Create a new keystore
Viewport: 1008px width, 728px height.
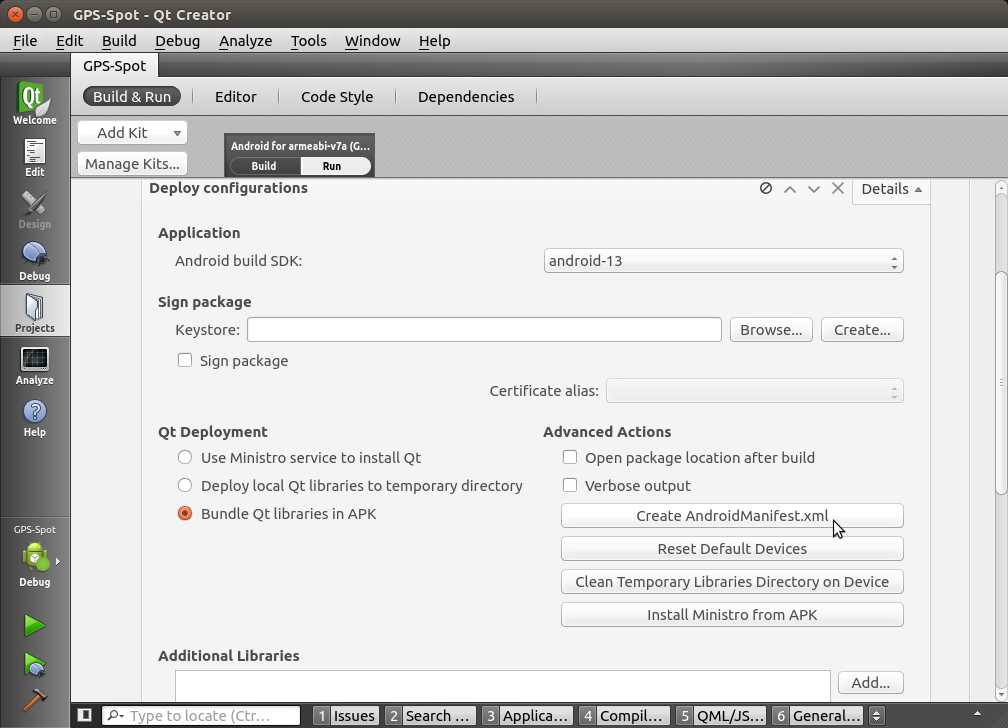click(862, 330)
